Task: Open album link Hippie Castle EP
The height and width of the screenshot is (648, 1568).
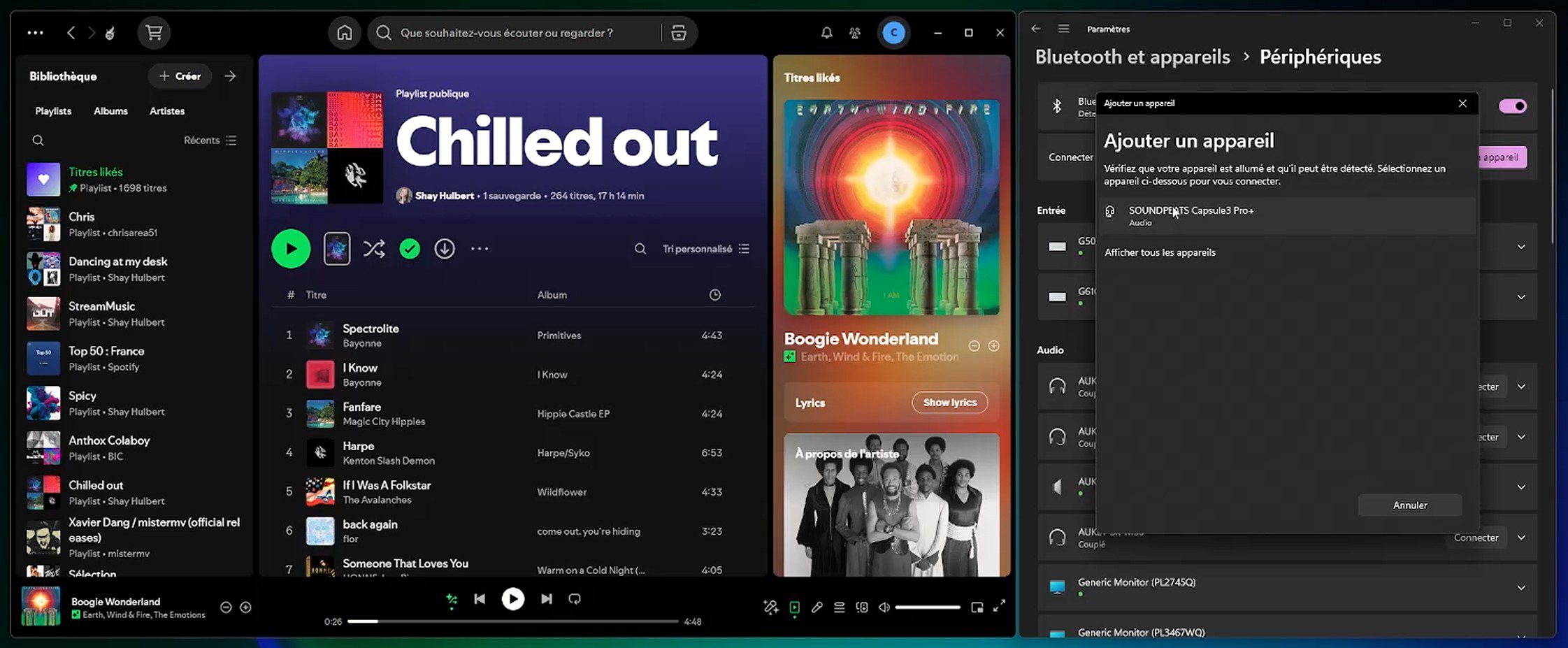Action: pos(573,414)
